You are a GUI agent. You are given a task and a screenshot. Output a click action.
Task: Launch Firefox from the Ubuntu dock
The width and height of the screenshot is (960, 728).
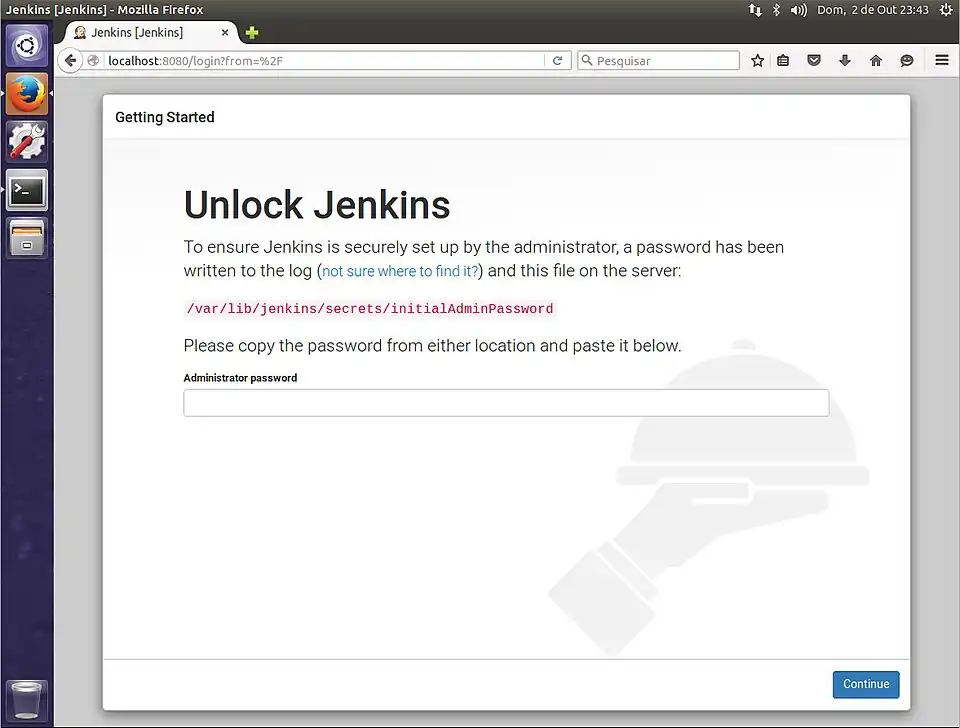[x=26, y=93]
